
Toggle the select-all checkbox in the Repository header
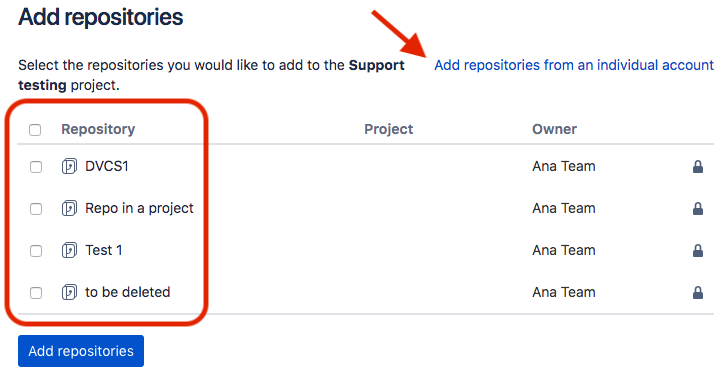35,130
